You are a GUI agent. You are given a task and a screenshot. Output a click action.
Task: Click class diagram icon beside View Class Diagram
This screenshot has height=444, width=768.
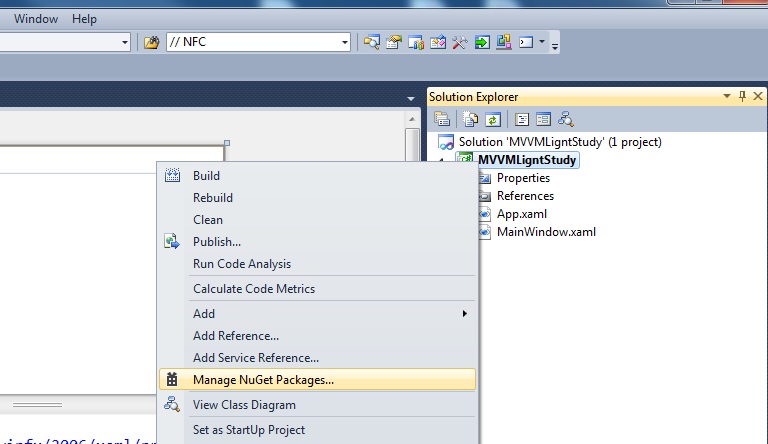(x=172, y=404)
